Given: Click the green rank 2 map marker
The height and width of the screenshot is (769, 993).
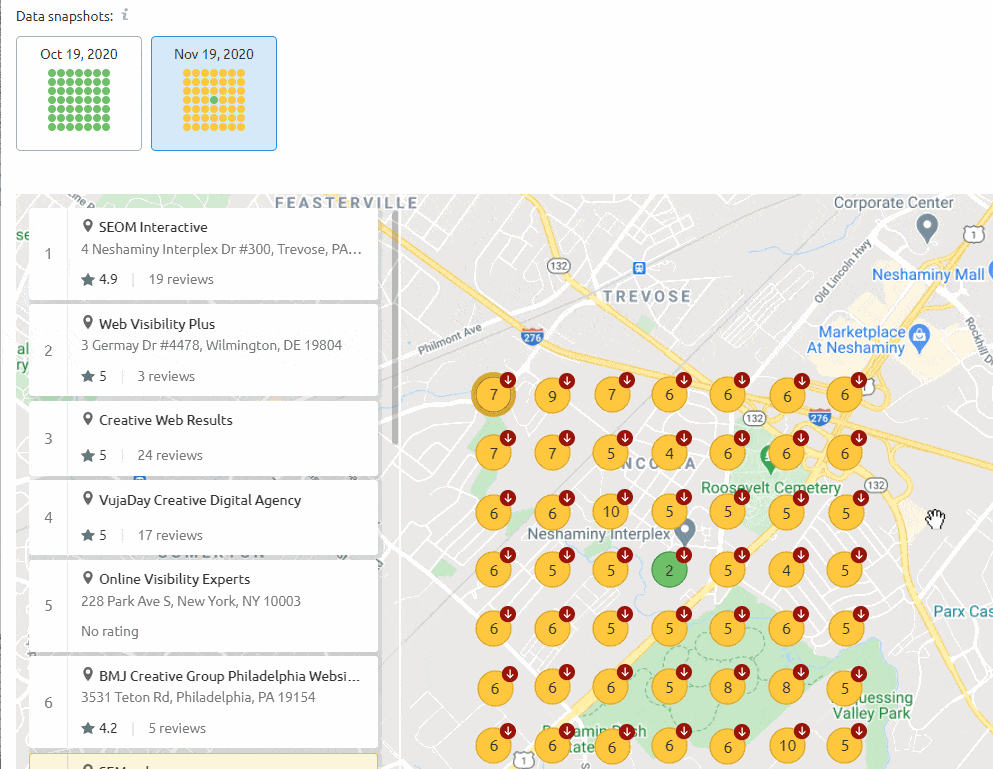Looking at the screenshot, I should (669, 570).
